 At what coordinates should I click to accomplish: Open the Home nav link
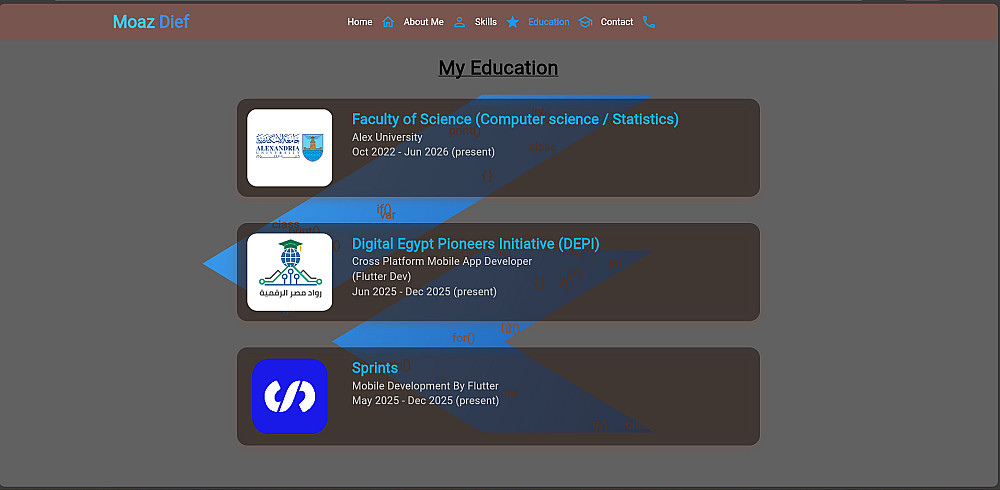(x=360, y=22)
